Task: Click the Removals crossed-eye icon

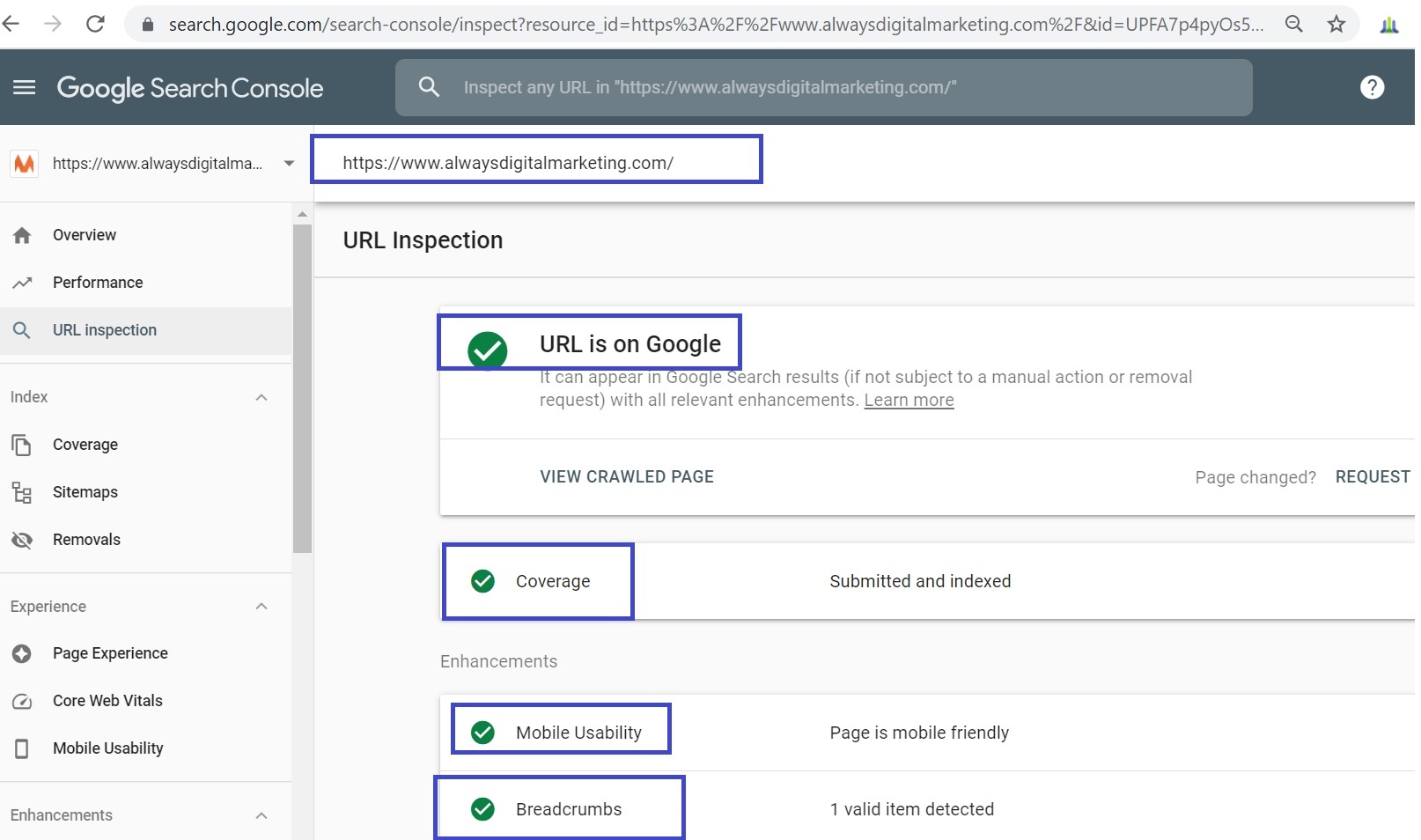Action: pos(22,540)
